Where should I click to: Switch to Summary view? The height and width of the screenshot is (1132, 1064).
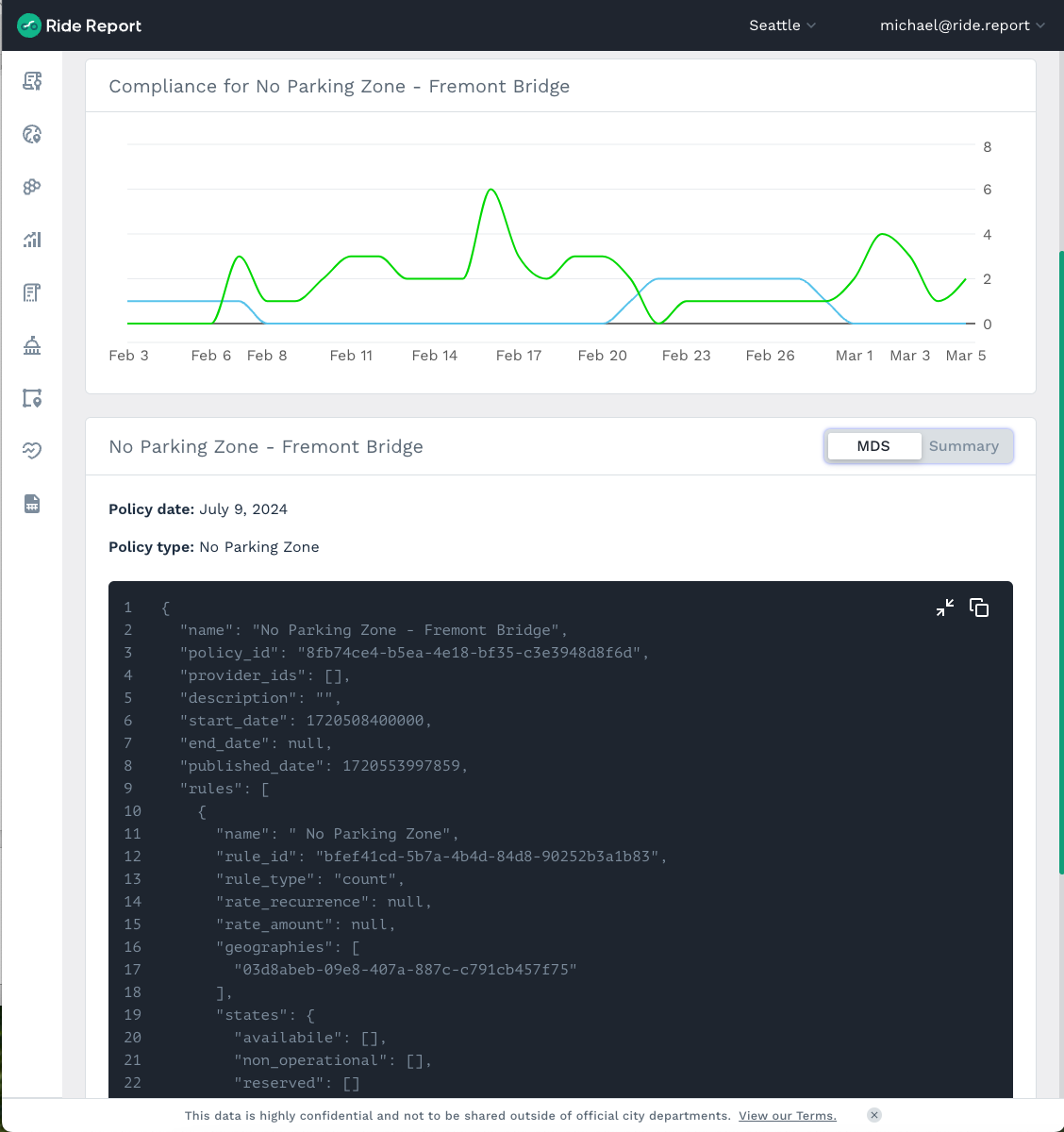963,446
